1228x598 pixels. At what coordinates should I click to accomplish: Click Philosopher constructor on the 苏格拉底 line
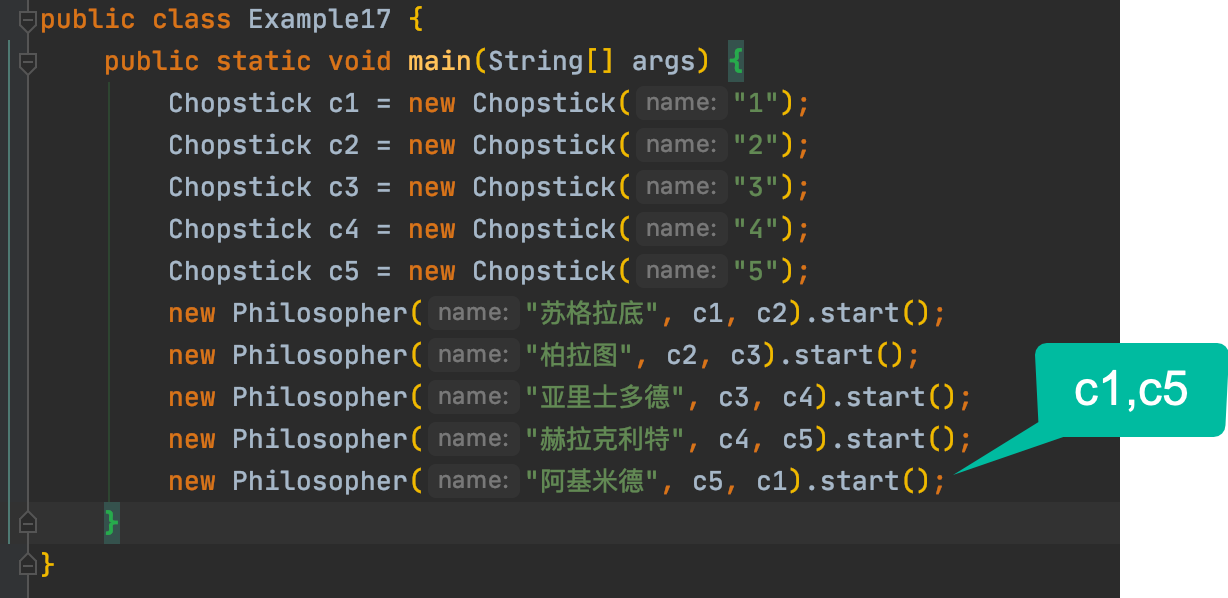point(320,313)
